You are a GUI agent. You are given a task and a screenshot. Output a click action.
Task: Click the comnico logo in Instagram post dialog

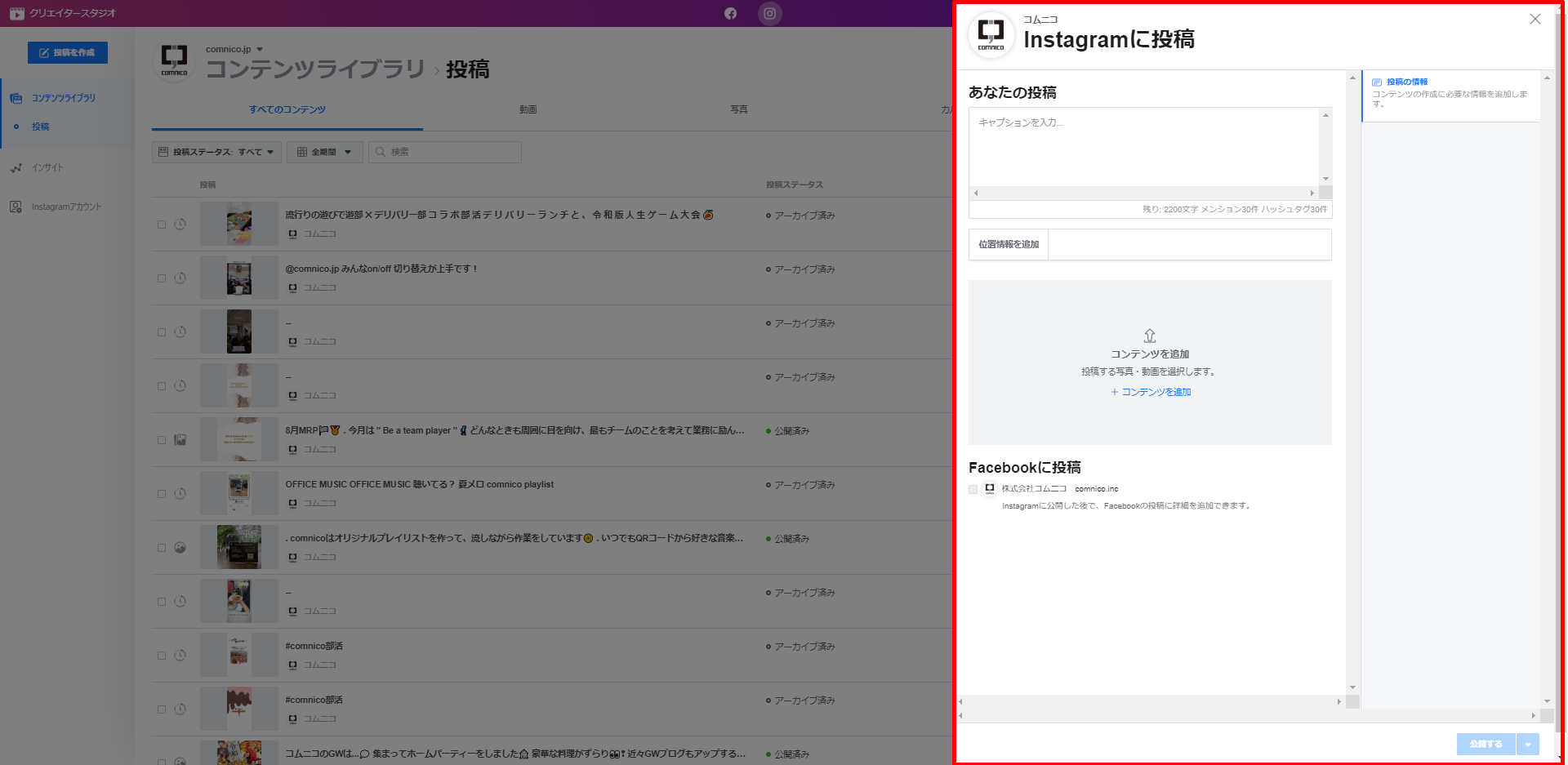pos(991,35)
